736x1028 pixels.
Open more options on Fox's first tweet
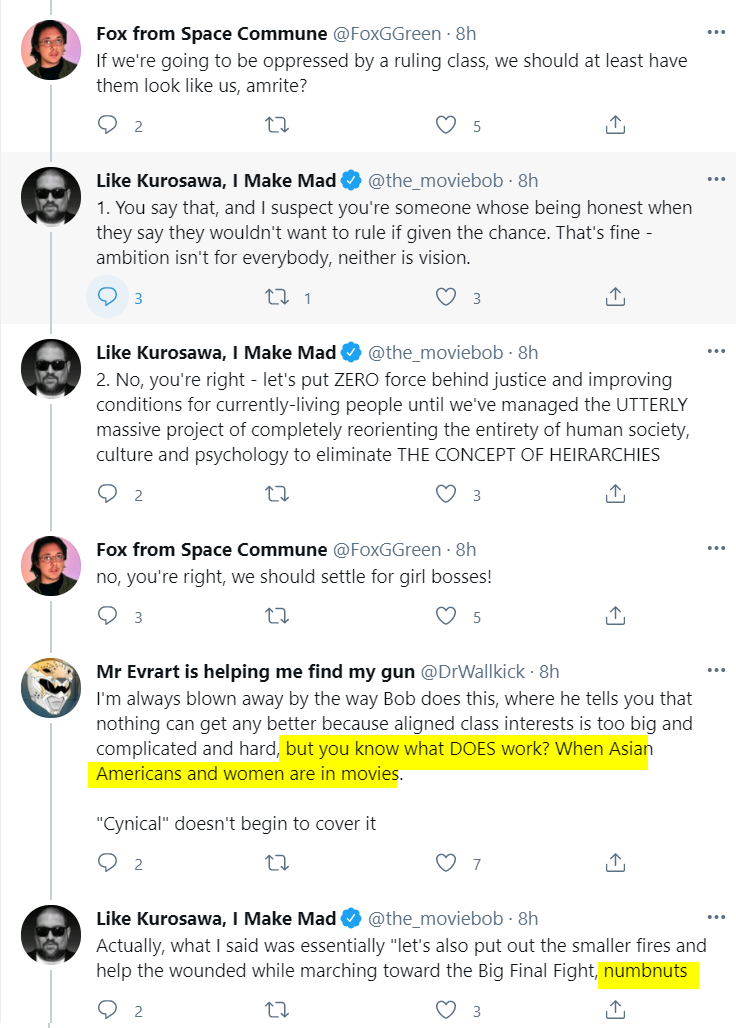[716, 32]
